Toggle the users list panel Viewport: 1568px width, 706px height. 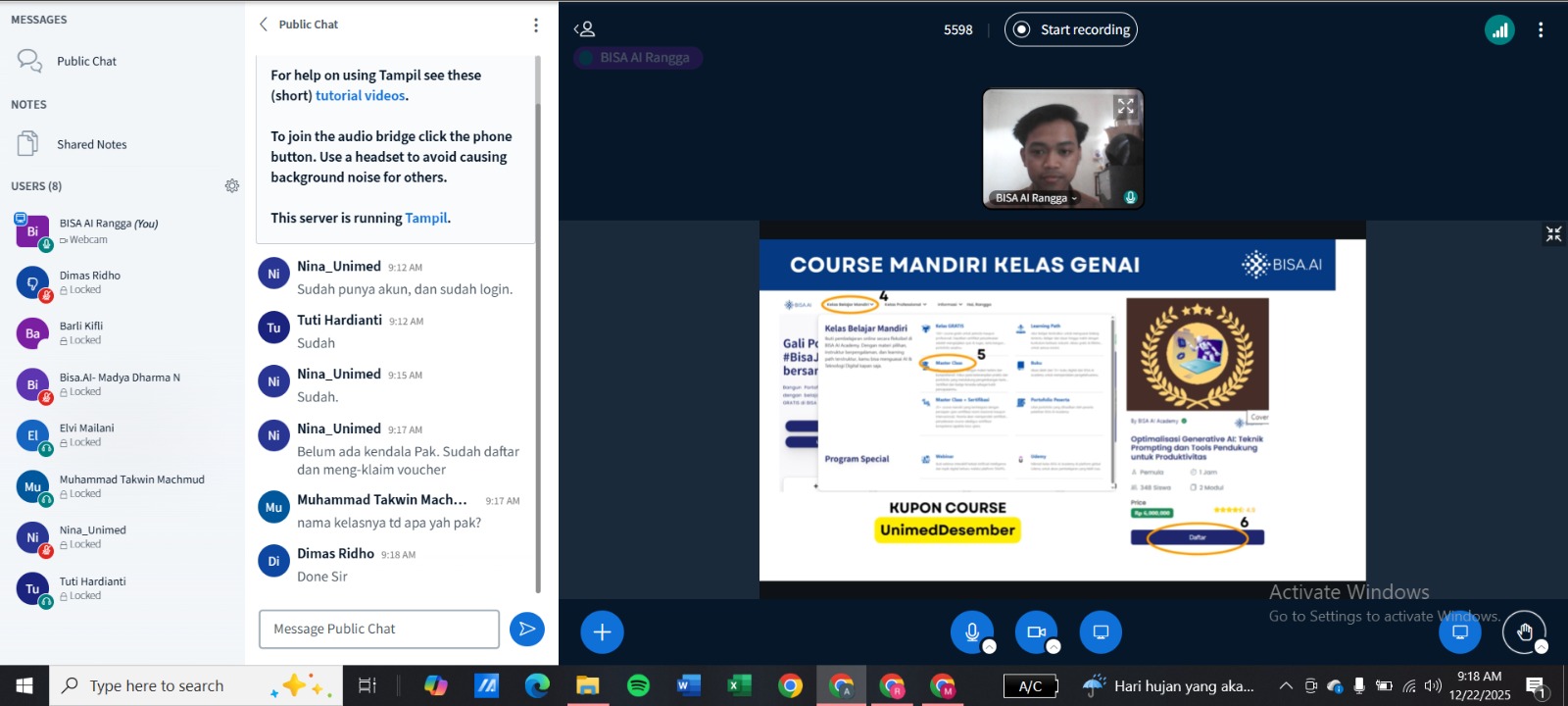pos(584,29)
